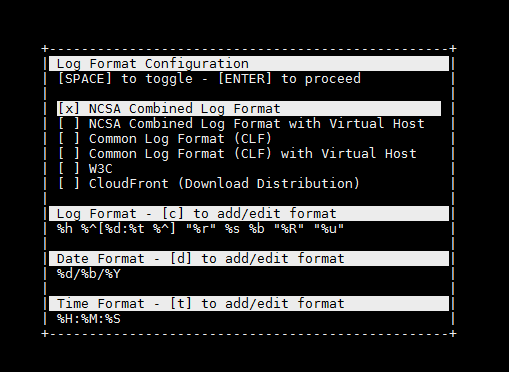This screenshot has height=372, width=509.
Task: Check Common Log Format (CLF) with Virtual Host
Action: coord(69,154)
